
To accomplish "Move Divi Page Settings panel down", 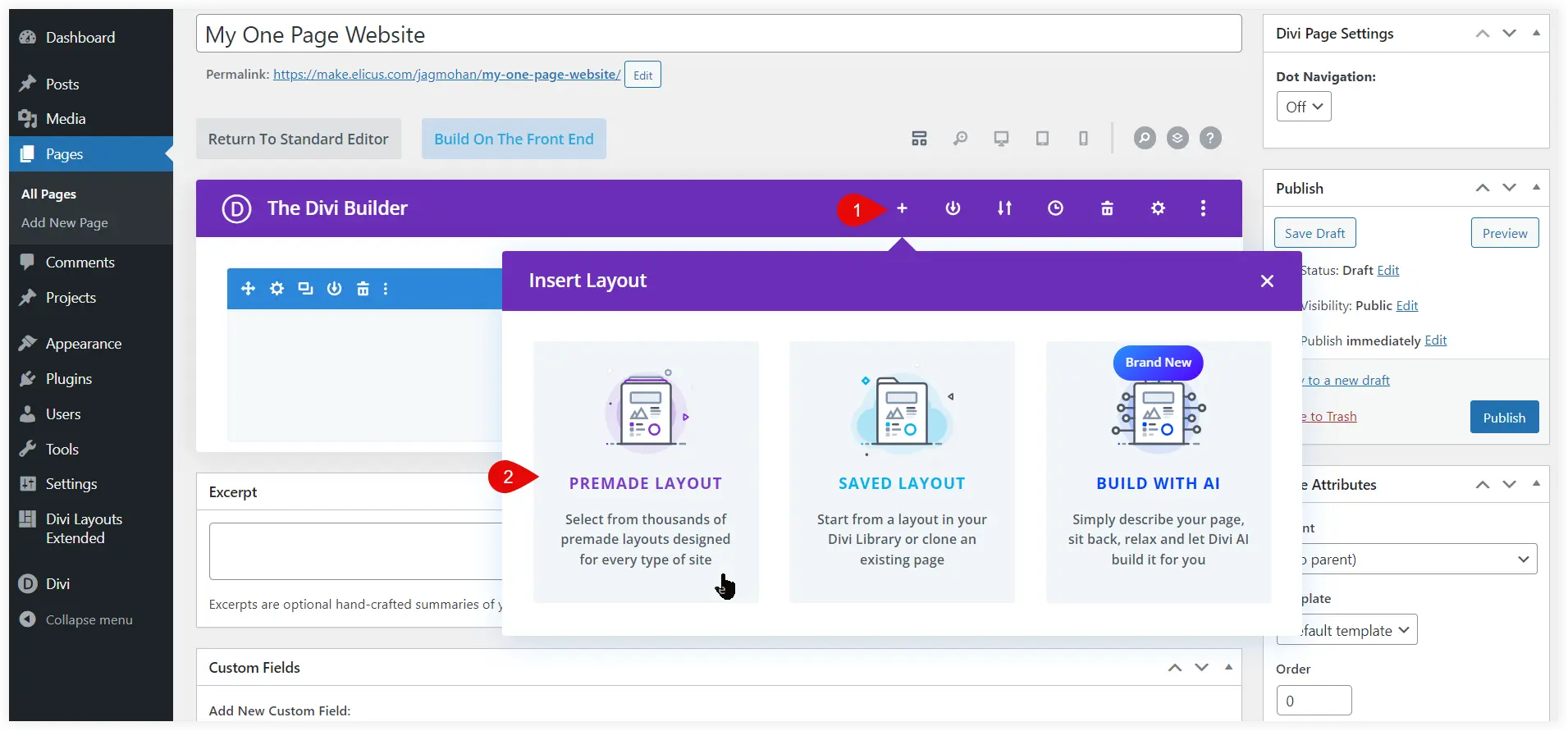I will (1510, 34).
